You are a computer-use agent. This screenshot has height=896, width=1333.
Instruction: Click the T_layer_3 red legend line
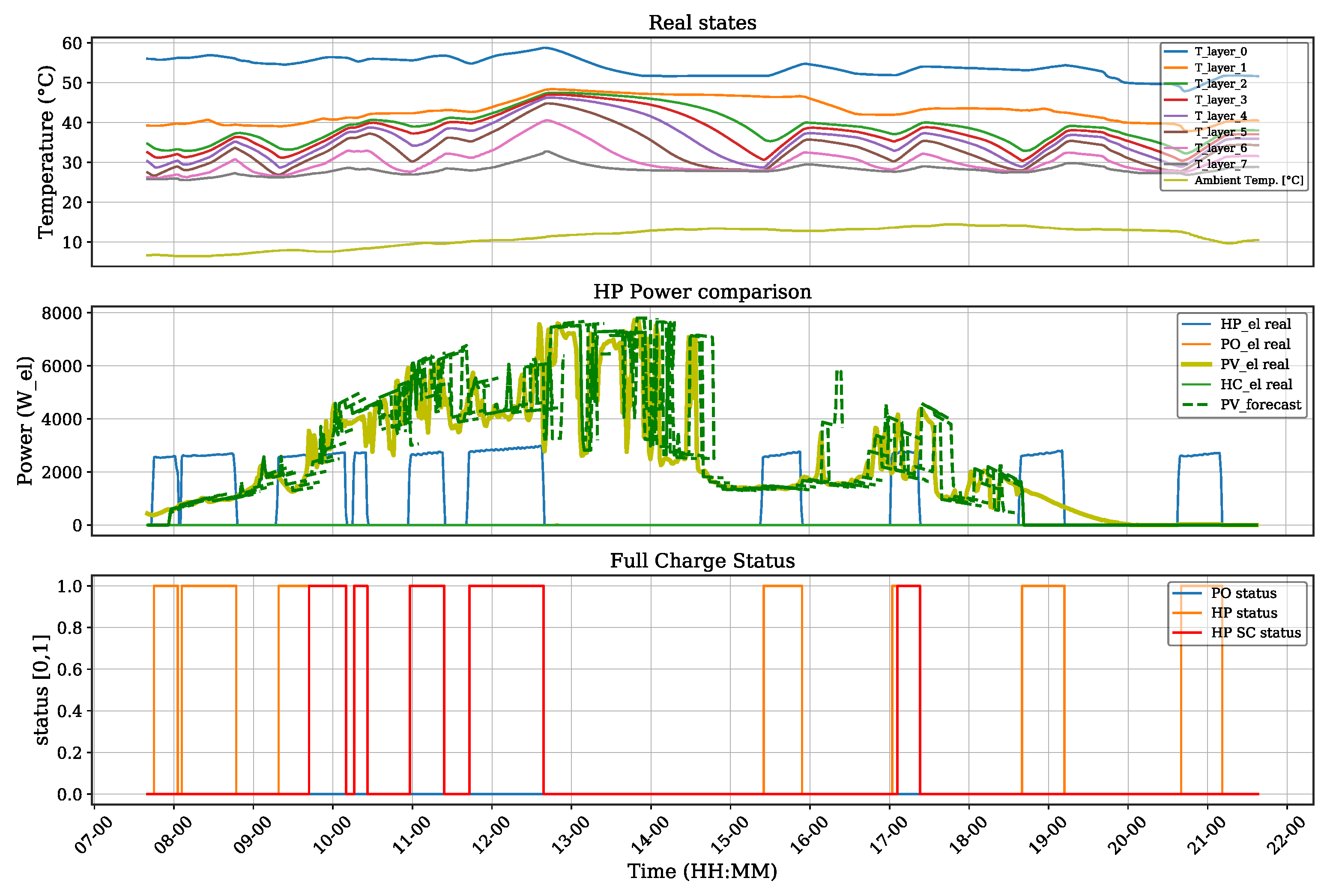pyautogui.click(x=1176, y=100)
